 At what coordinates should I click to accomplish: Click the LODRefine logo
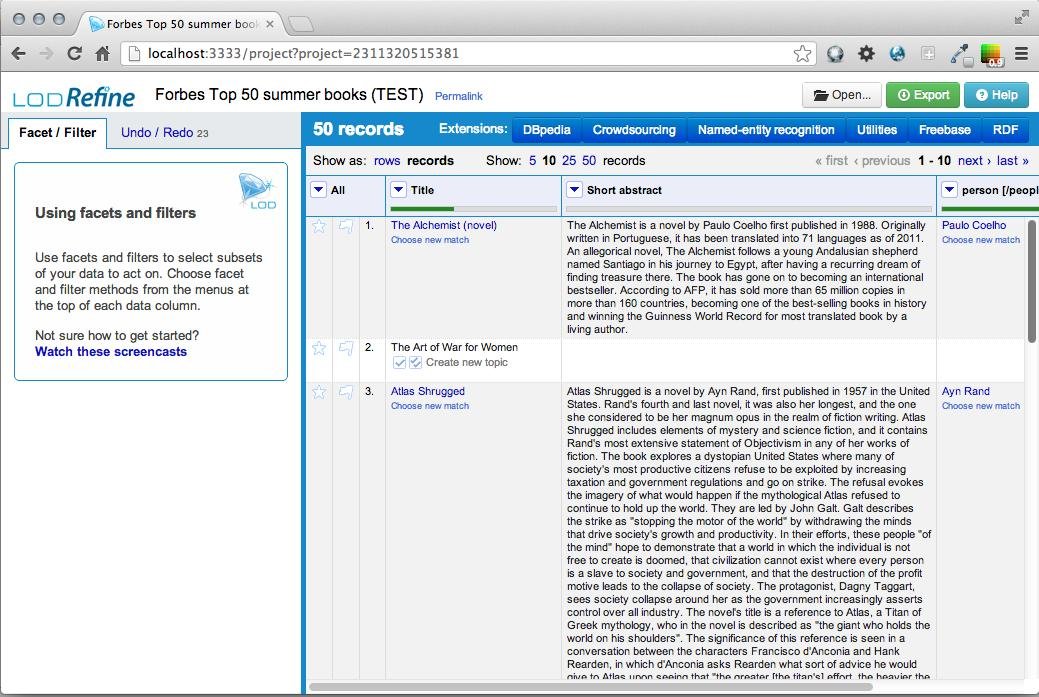pos(74,97)
